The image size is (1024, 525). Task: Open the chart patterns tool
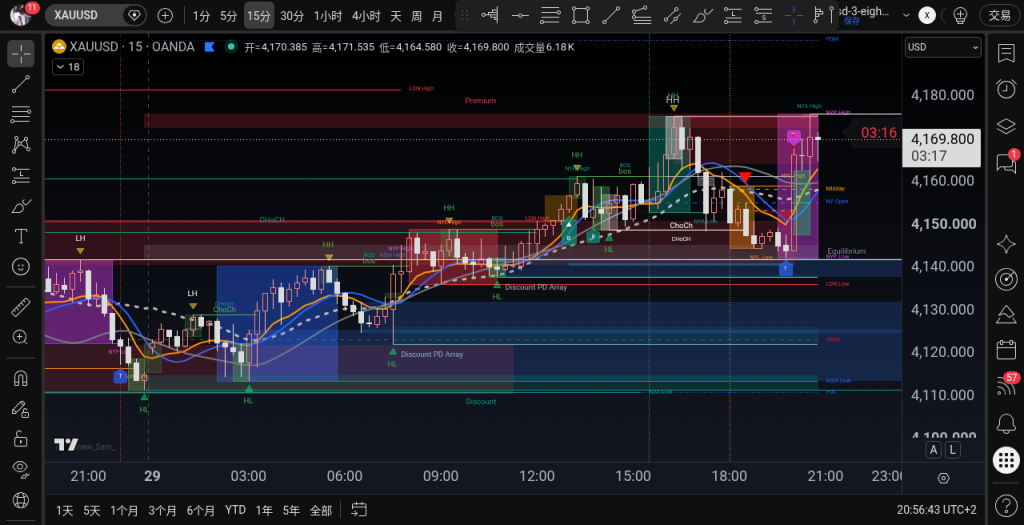(x=21, y=144)
